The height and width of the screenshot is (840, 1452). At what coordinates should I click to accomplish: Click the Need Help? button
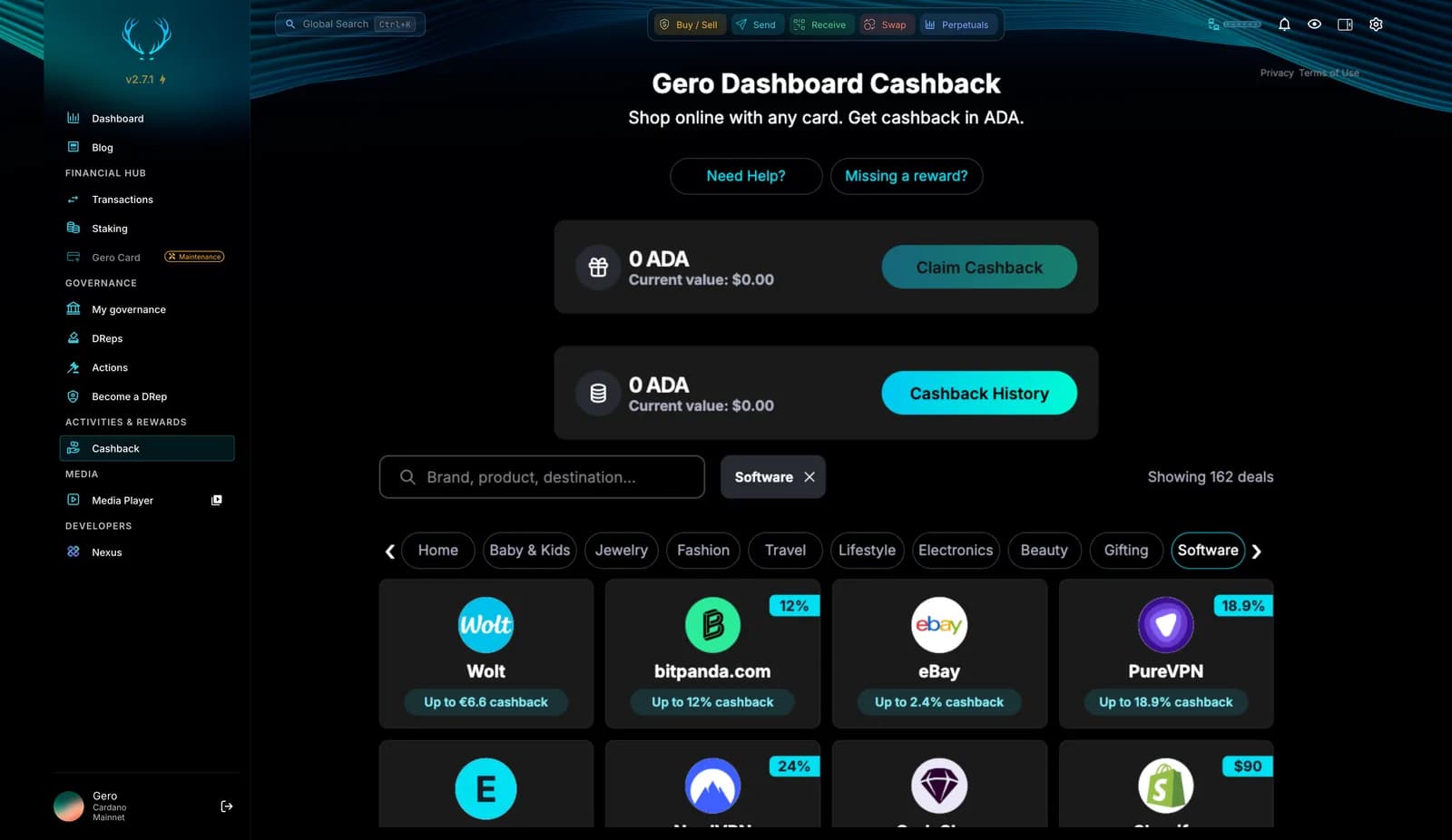pos(746,176)
